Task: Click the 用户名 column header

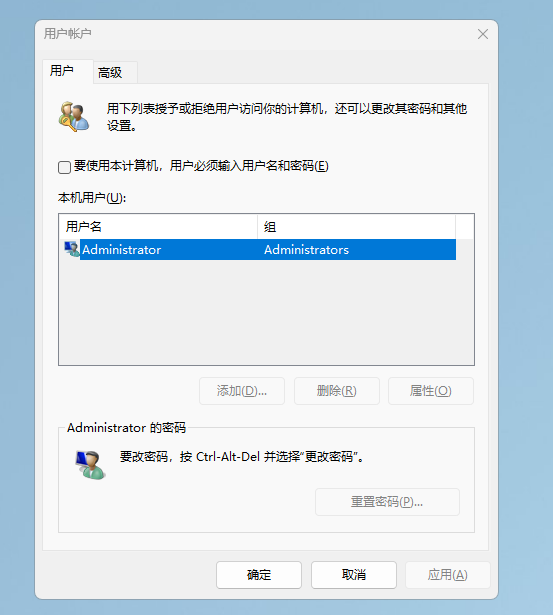Action: pos(158,226)
